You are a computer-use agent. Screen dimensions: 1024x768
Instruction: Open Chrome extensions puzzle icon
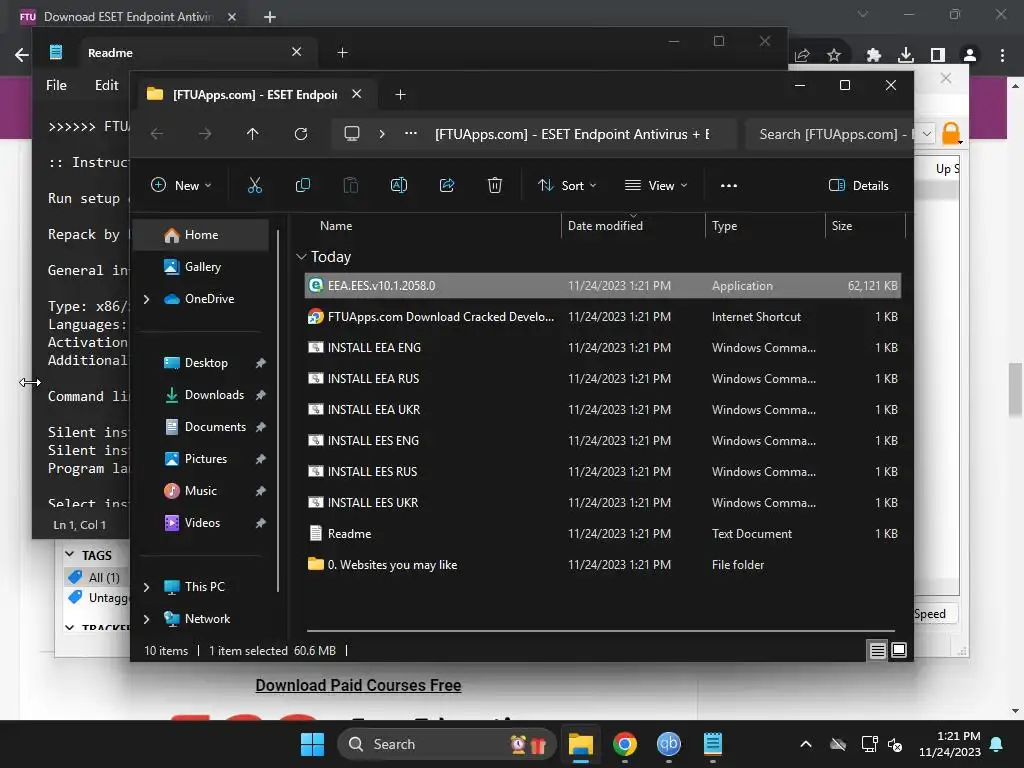click(x=873, y=56)
